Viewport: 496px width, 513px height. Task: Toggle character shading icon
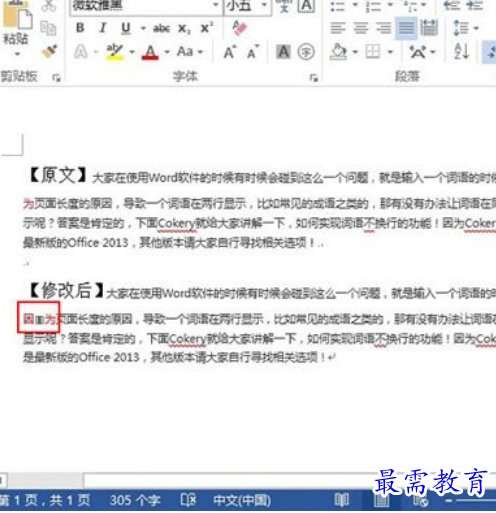(x=283, y=52)
